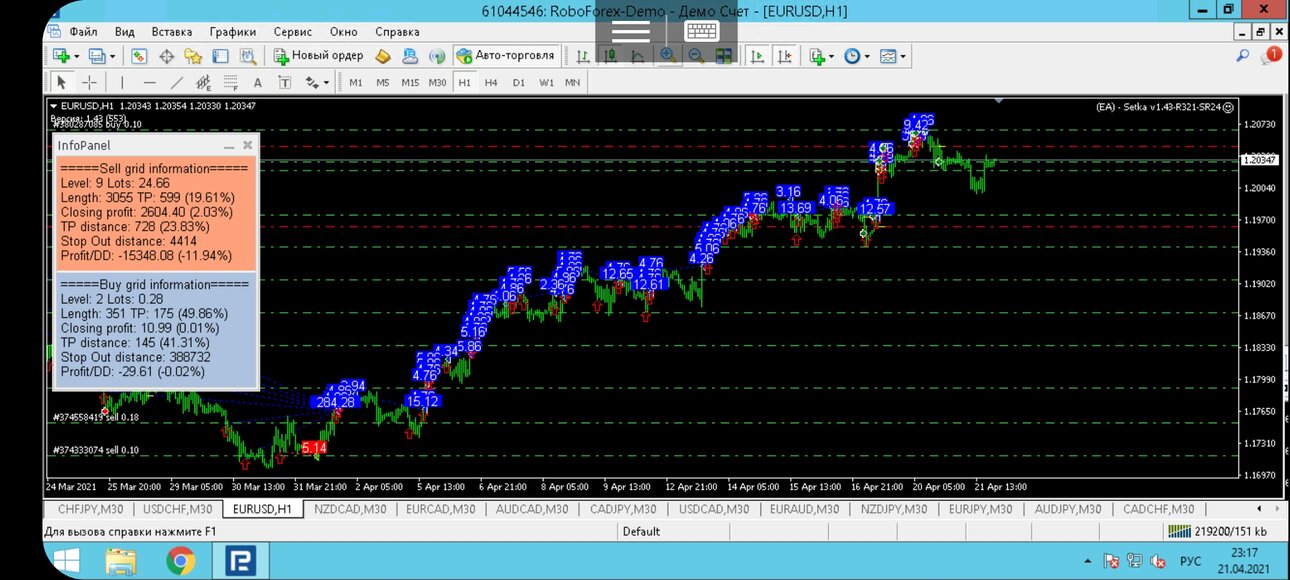Viewport: 1290px width, 580px height.
Task: Open Chrome from the Windows taskbar
Action: click(181, 562)
